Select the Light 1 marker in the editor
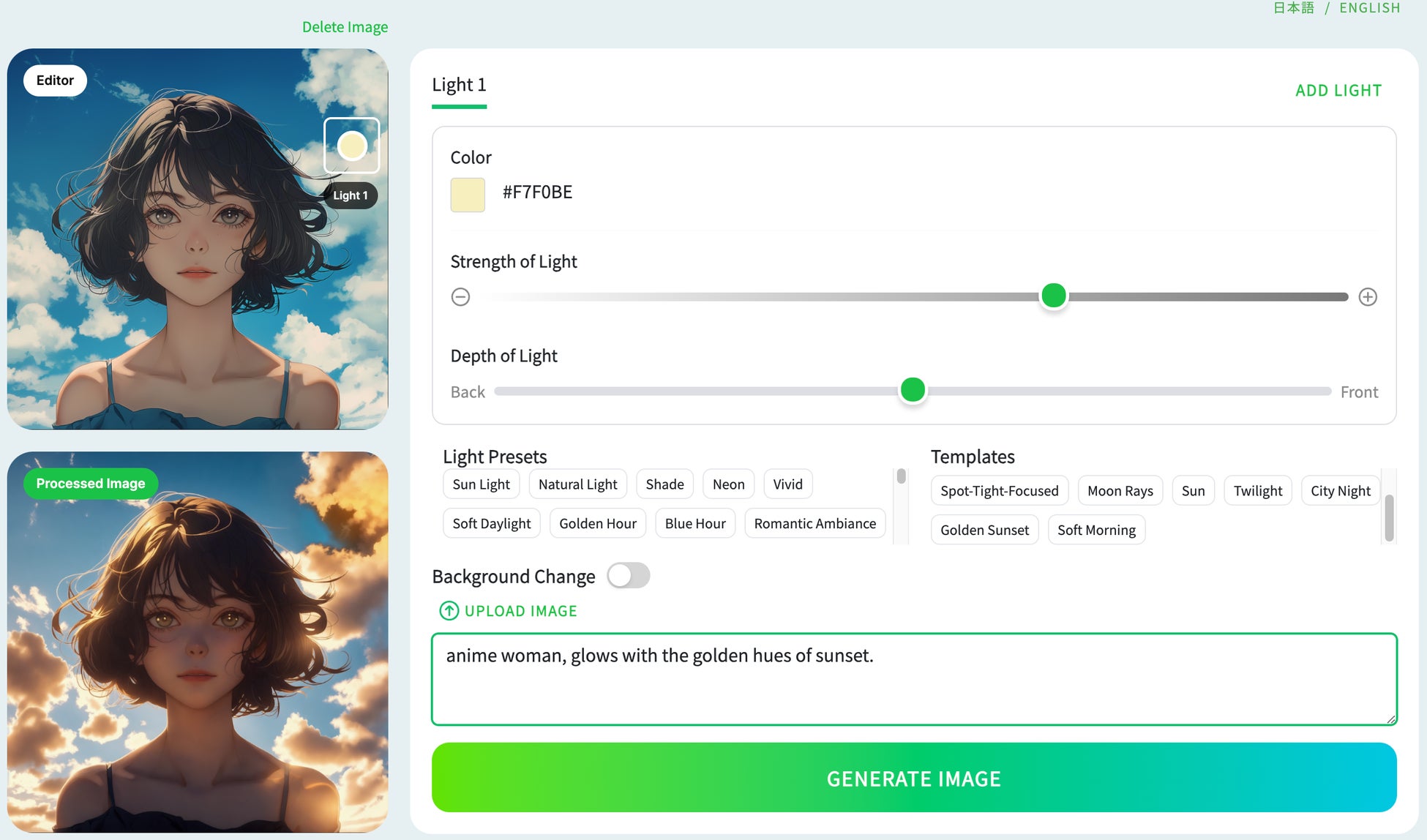The height and width of the screenshot is (840, 1427). coord(352,146)
